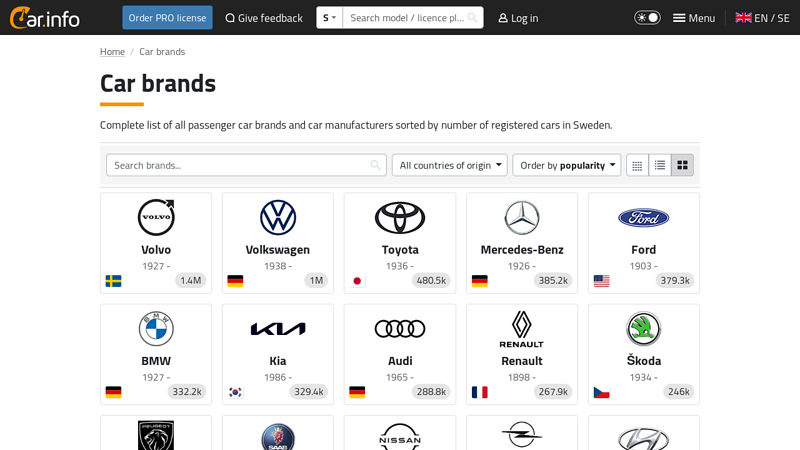Focus the Search model / licence plate field

(x=407, y=18)
